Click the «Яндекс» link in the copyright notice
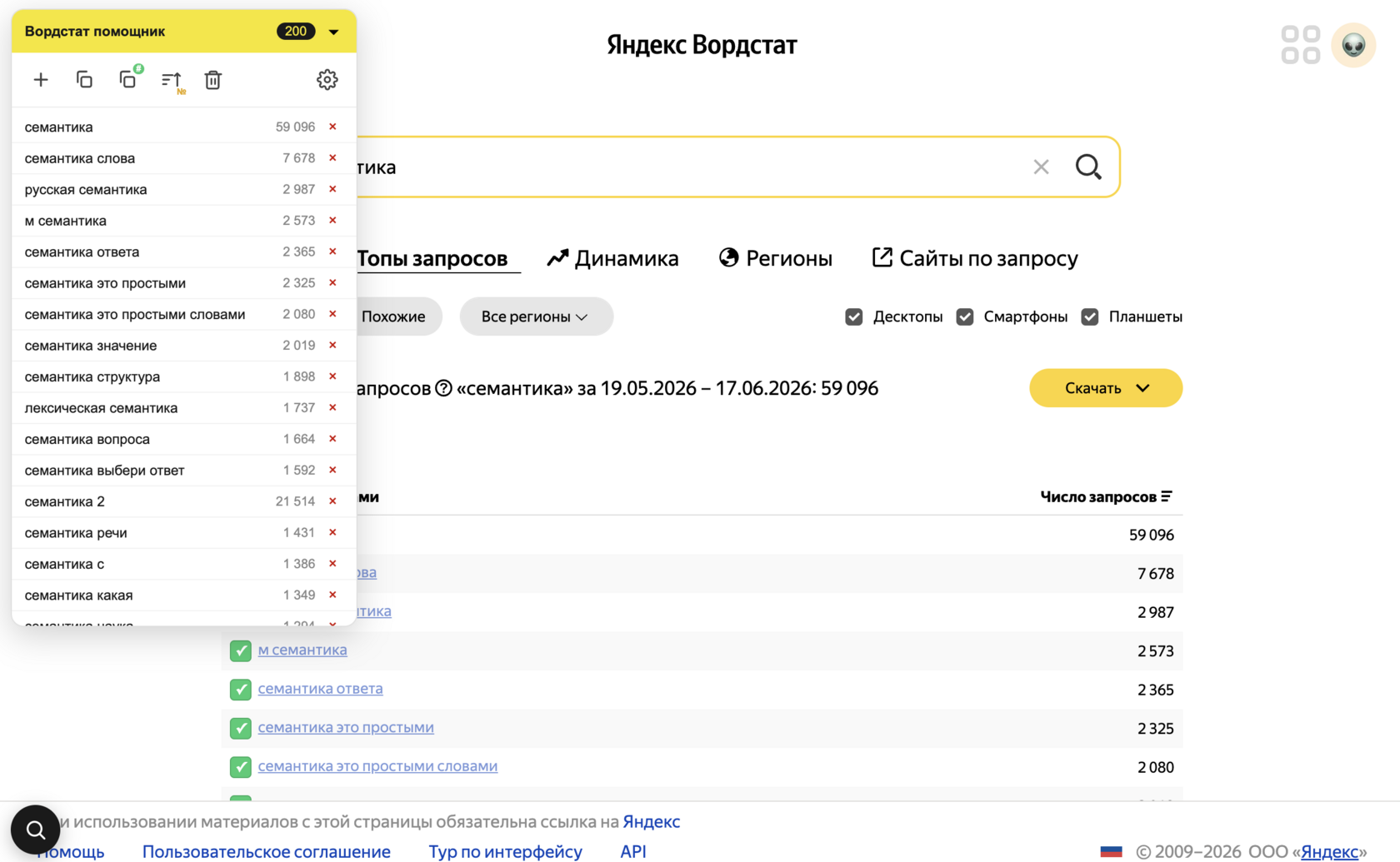This screenshot has width=1400, height=862. point(1330,852)
